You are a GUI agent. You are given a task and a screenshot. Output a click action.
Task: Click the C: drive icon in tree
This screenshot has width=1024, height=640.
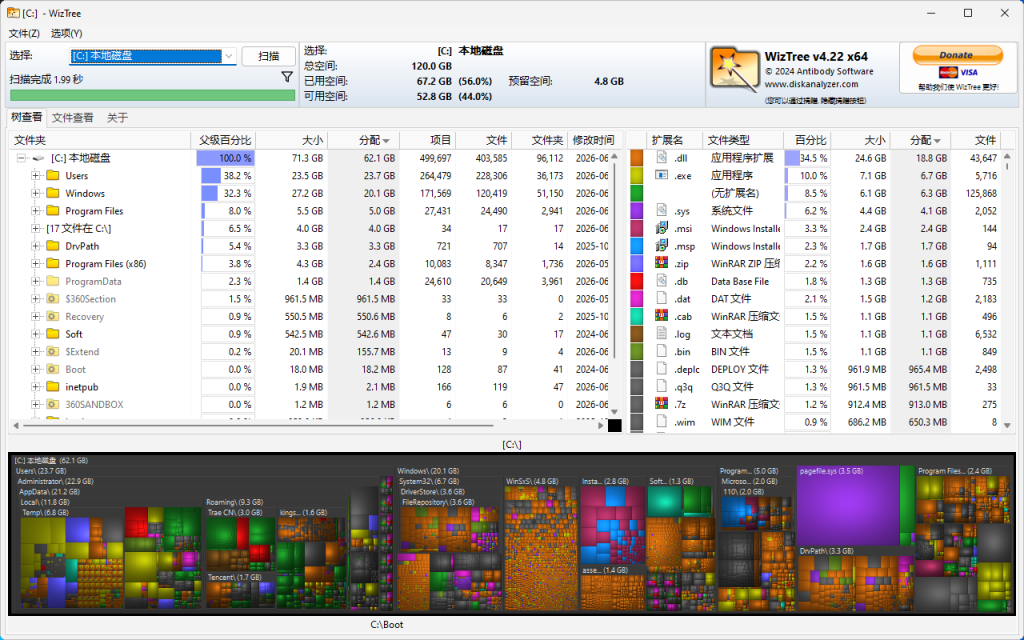tap(39, 158)
